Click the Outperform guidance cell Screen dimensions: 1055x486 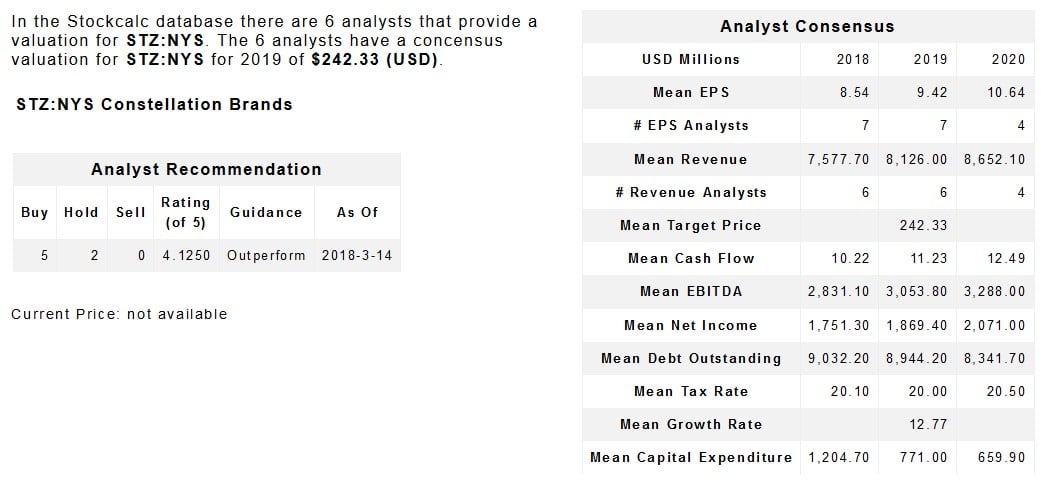(266, 255)
